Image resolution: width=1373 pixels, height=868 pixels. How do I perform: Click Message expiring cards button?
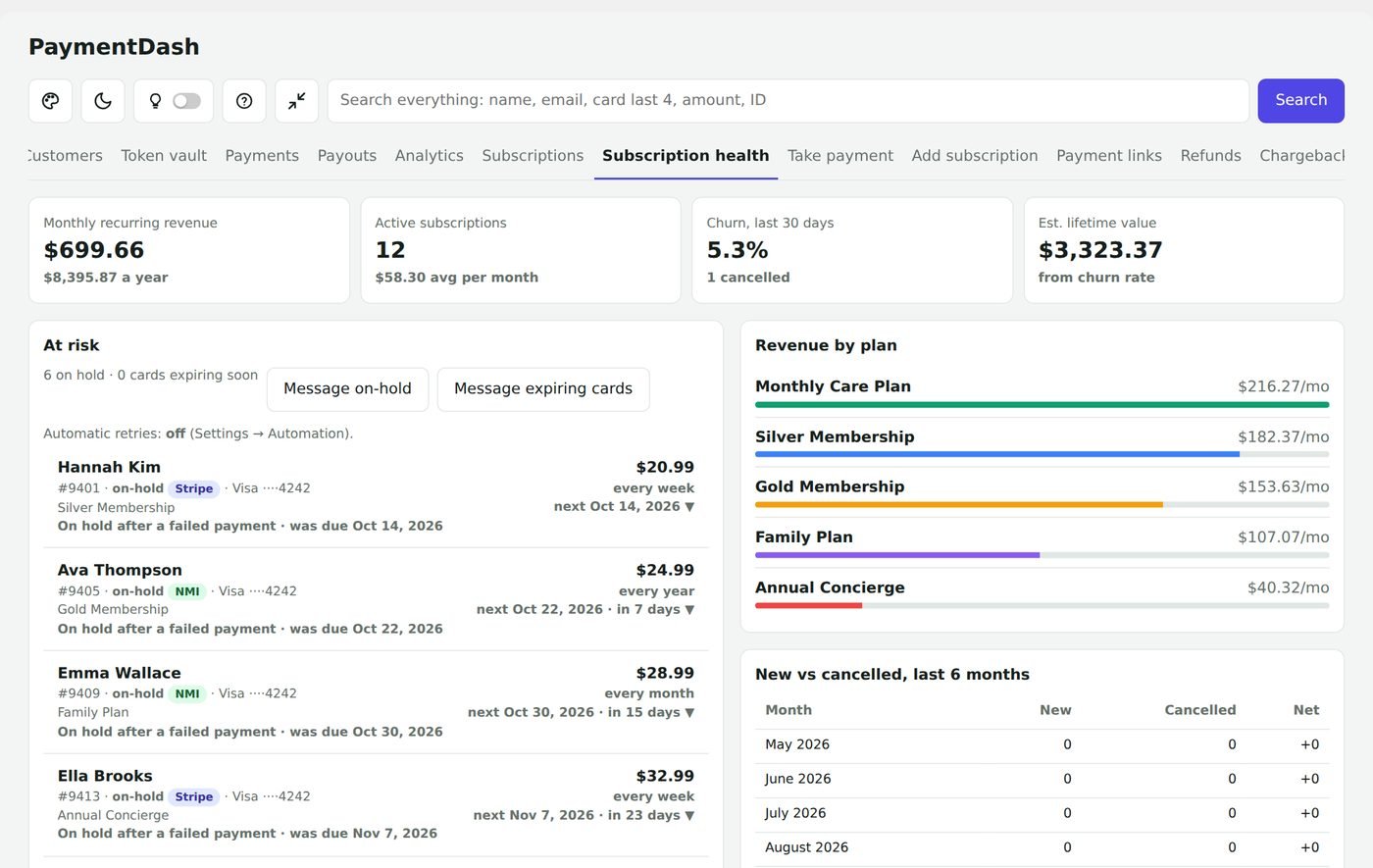pyautogui.click(x=543, y=389)
